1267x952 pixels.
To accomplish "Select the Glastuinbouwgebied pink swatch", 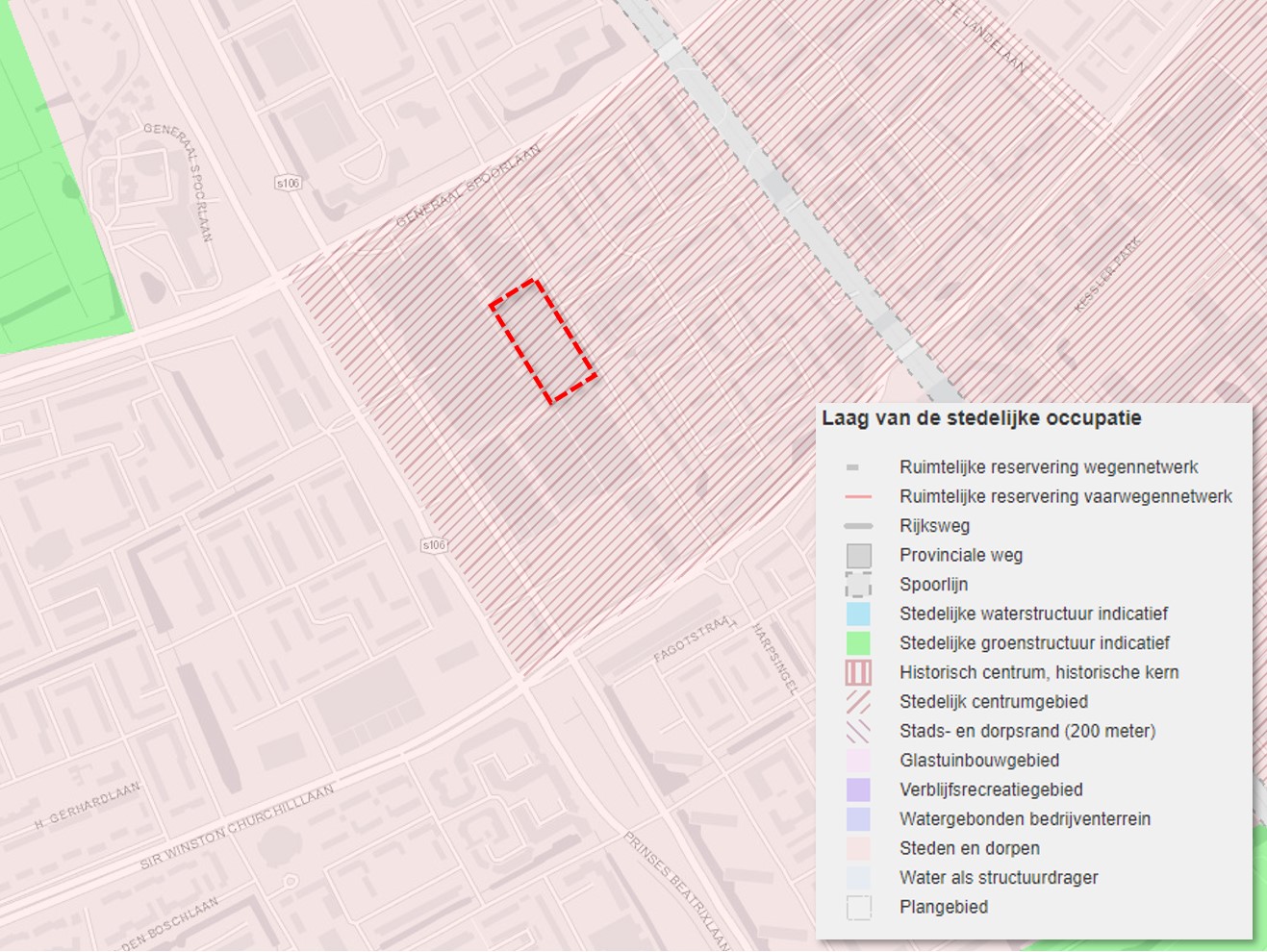I will pos(859,761).
